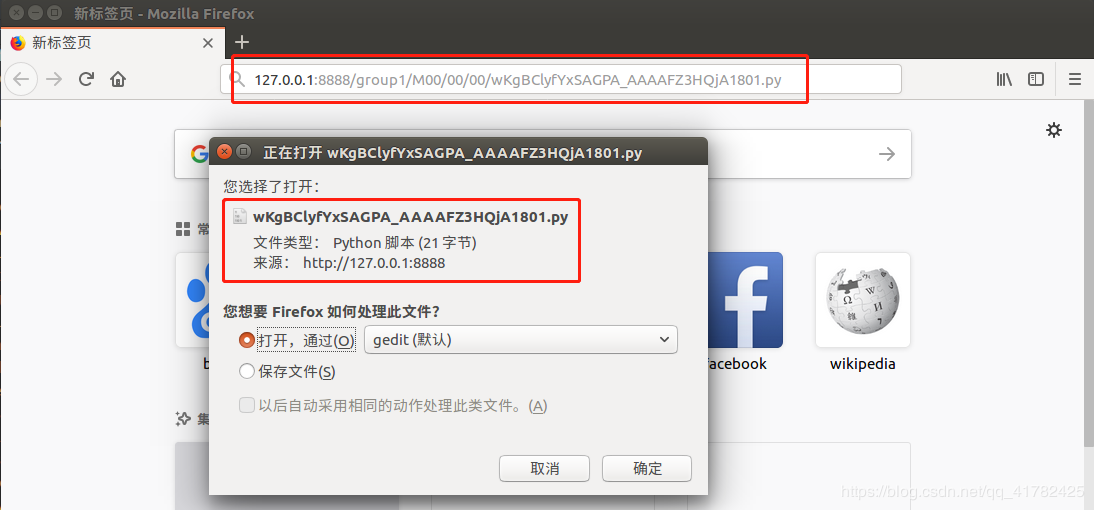
Task: Go back with the back arrow button
Action: pos(21,79)
